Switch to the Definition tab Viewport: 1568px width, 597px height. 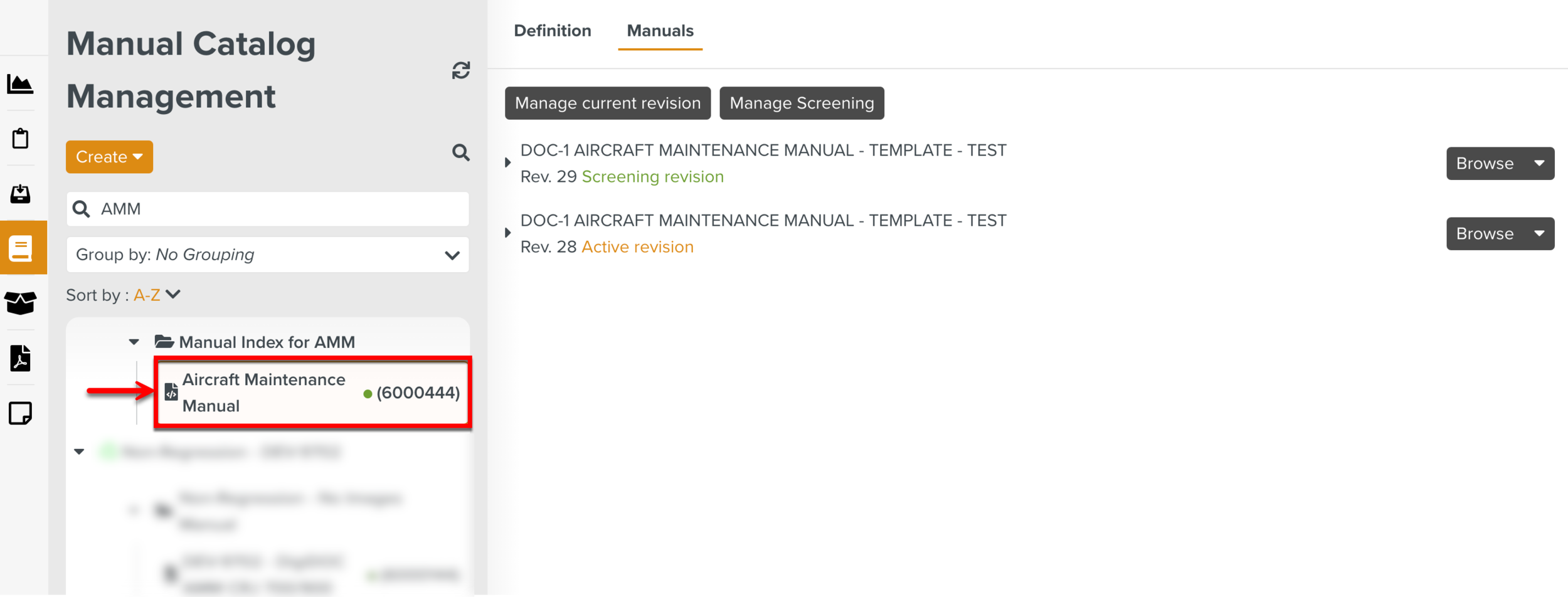point(552,30)
